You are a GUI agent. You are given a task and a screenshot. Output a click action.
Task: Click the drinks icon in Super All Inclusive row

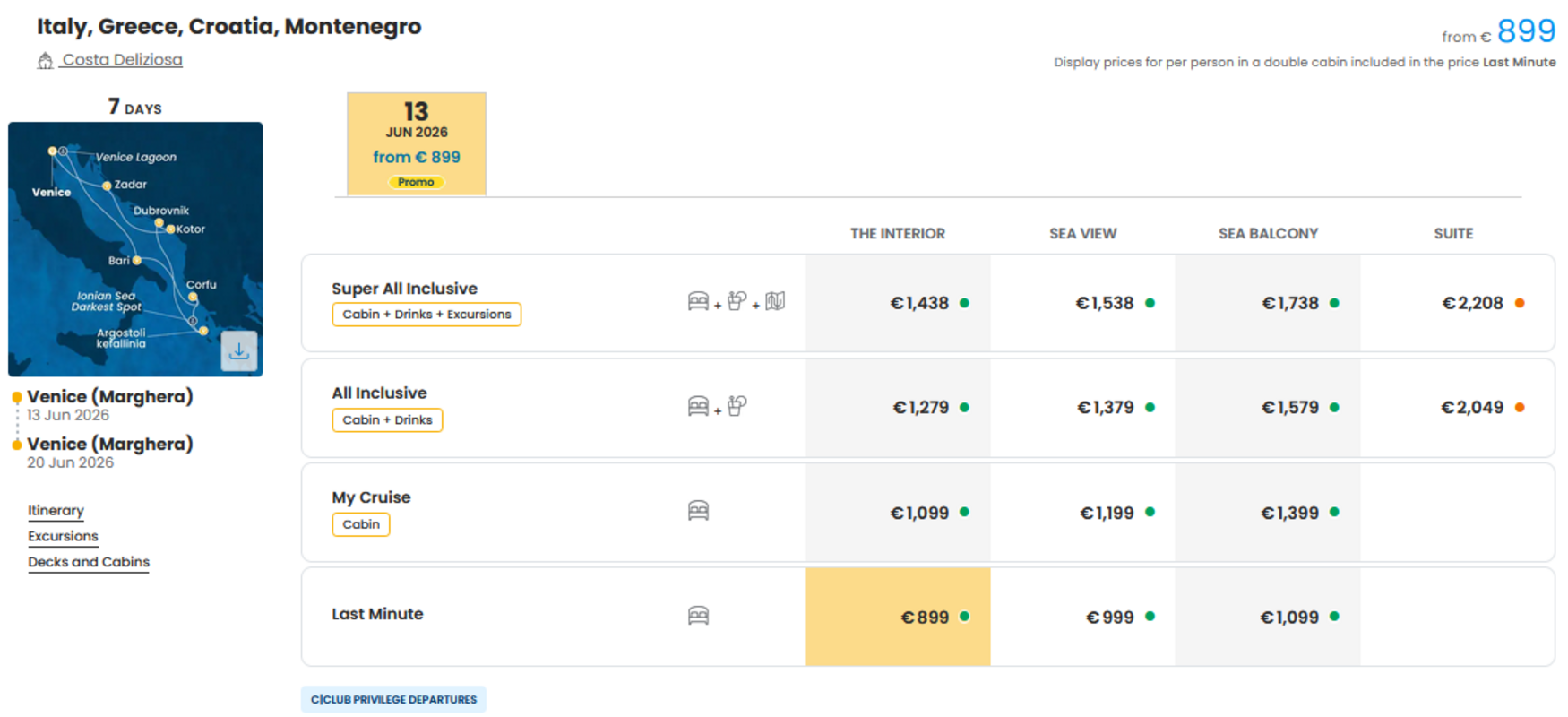click(x=737, y=301)
